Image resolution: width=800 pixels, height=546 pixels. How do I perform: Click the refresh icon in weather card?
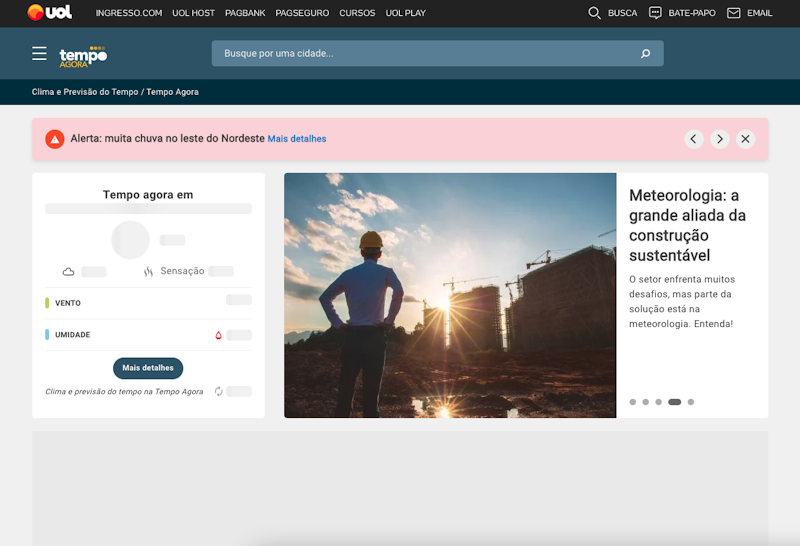218,391
